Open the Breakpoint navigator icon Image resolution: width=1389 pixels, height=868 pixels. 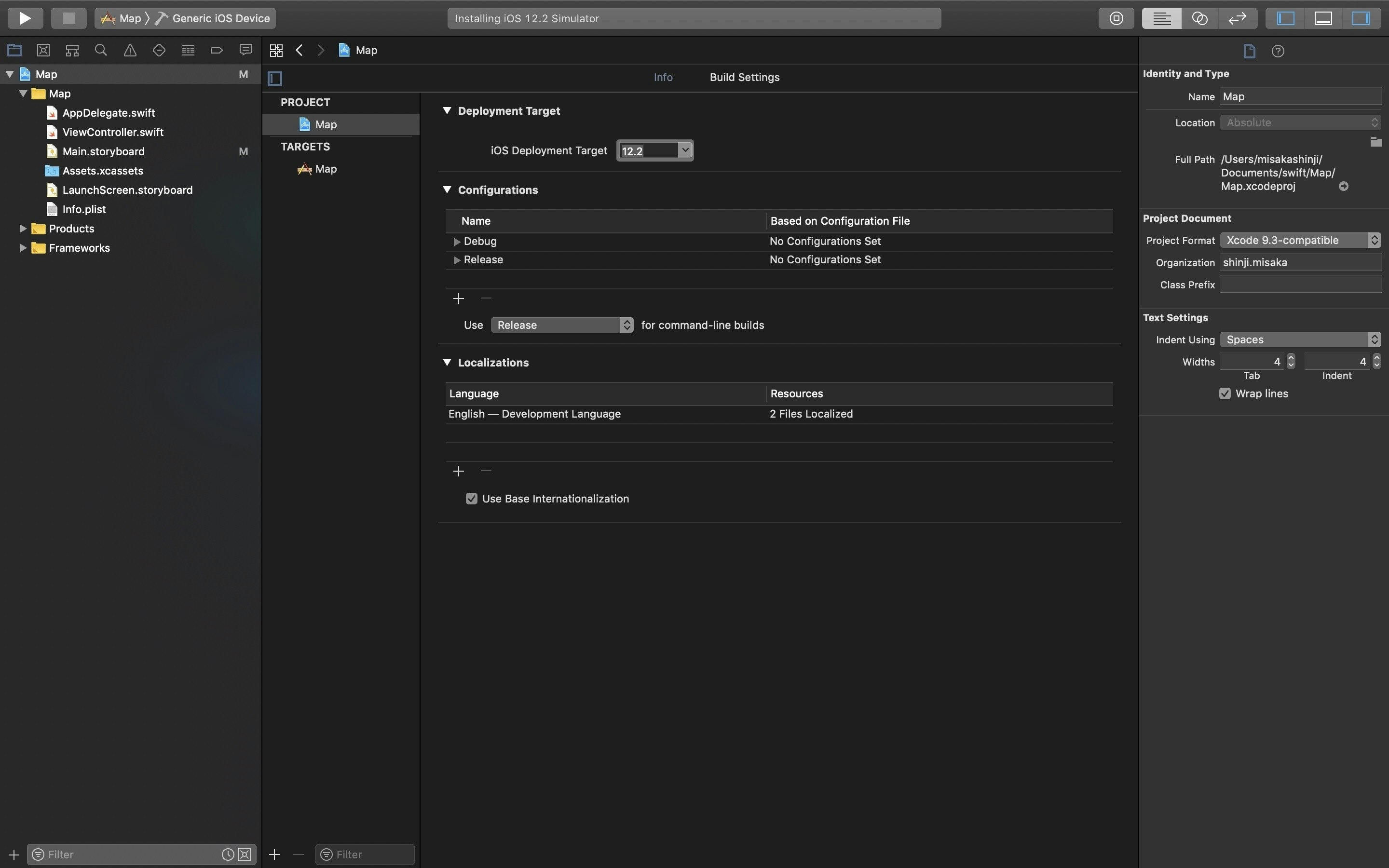217,50
